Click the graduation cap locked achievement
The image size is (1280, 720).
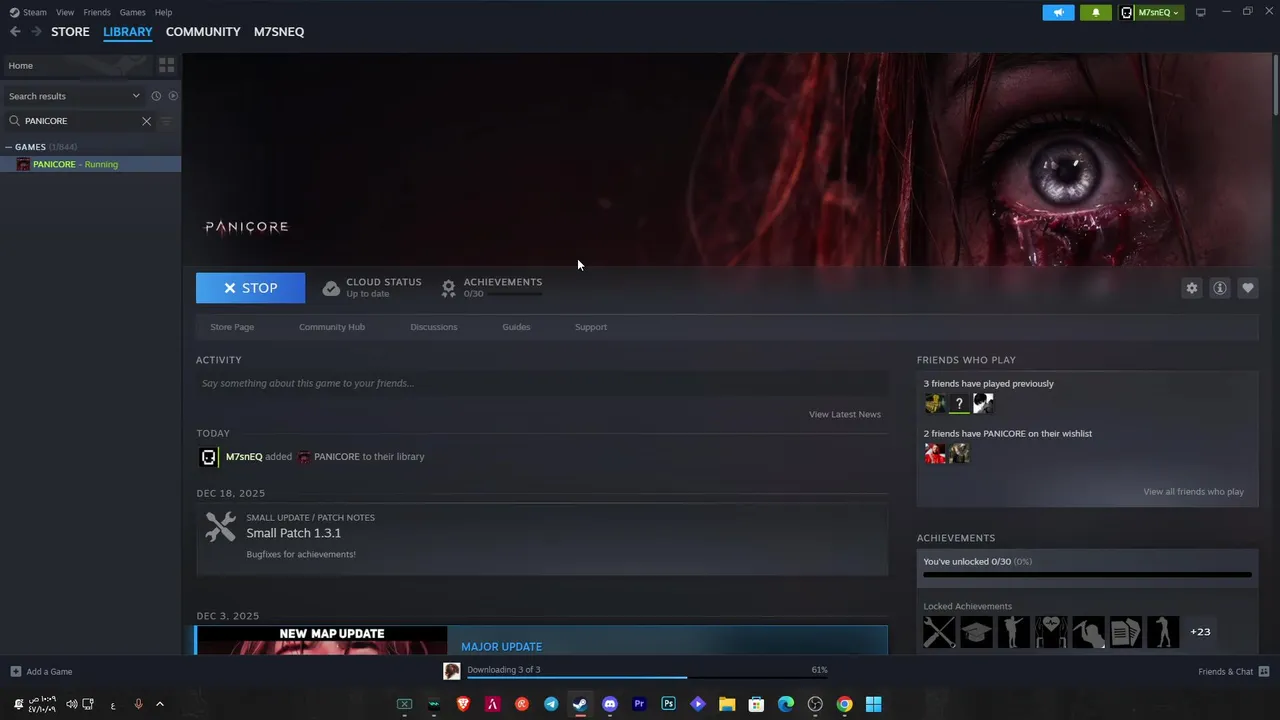977,632
